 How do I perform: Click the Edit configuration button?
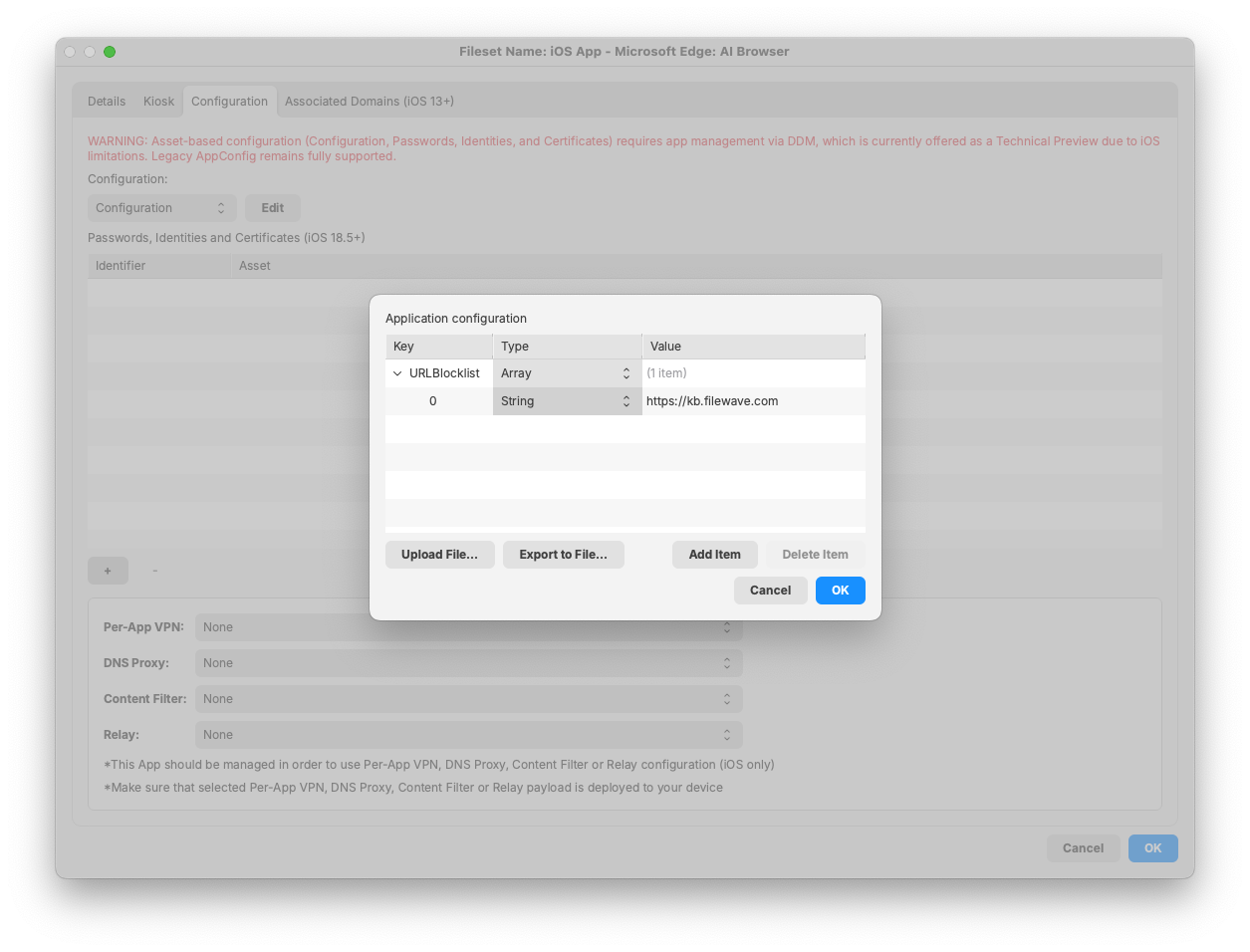[272, 208]
